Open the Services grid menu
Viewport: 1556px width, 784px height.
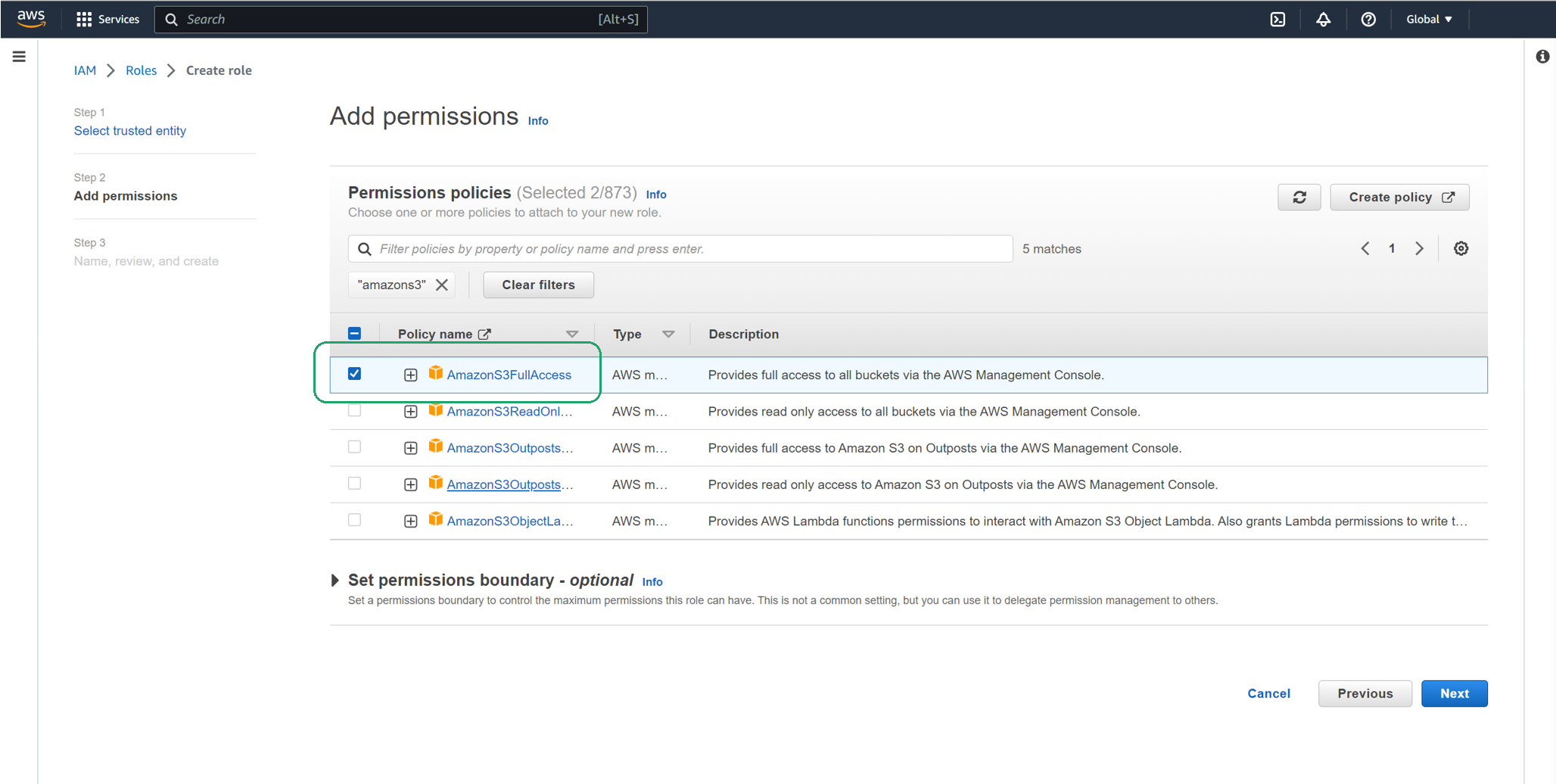(x=107, y=19)
